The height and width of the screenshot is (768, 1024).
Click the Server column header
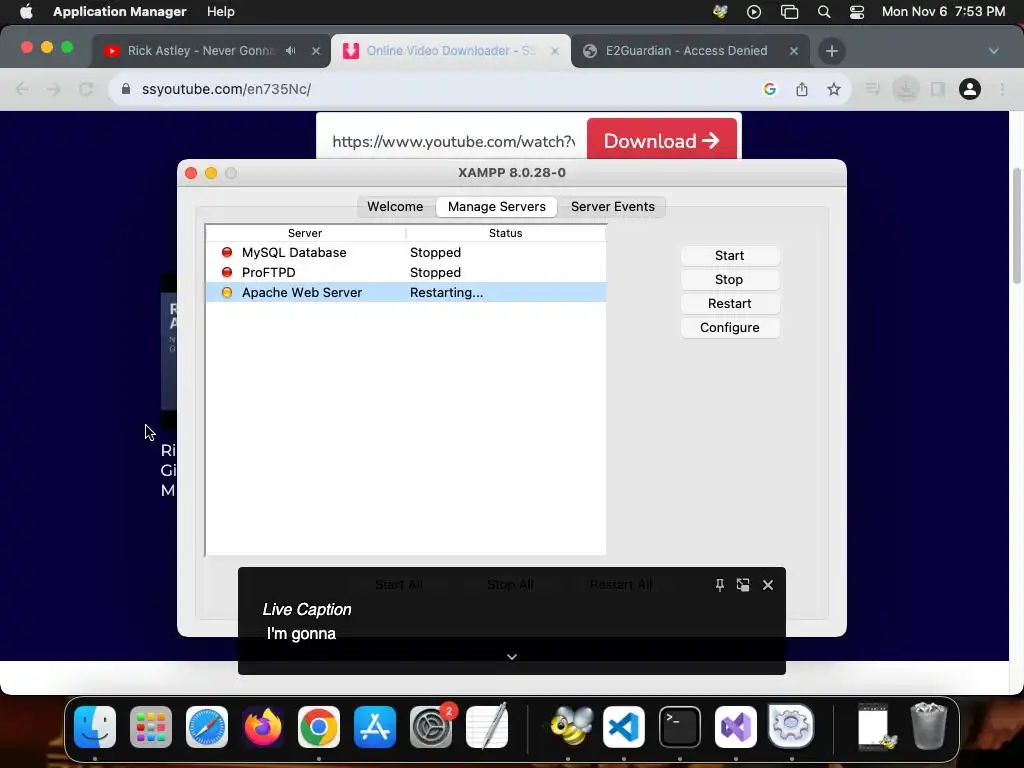pos(305,233)
